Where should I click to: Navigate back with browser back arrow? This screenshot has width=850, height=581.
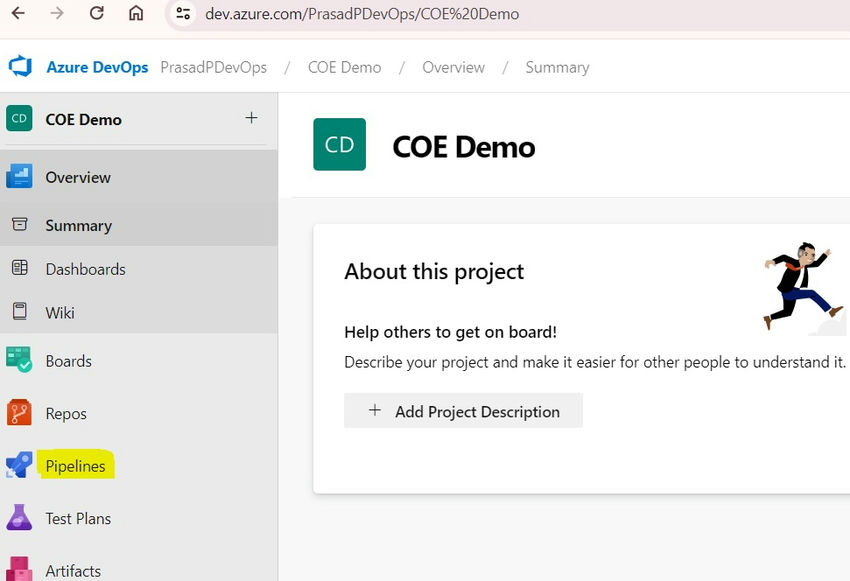[x=18, y=14]
